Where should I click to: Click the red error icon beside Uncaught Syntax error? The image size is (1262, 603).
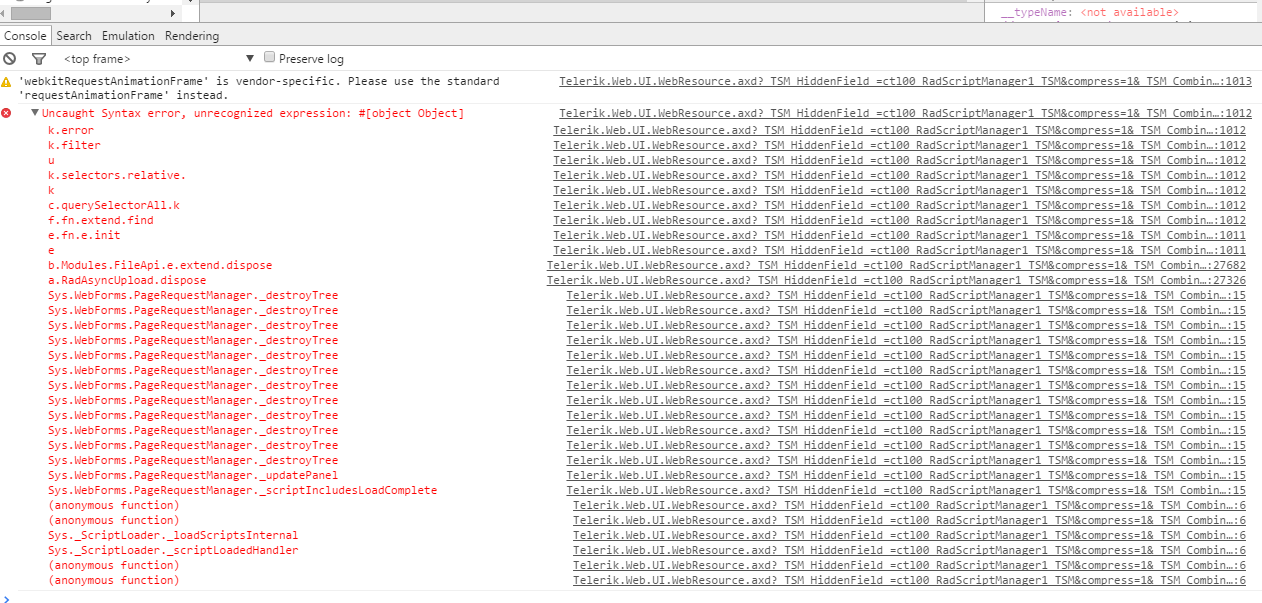pyautogui.click(x=7, y=113)
